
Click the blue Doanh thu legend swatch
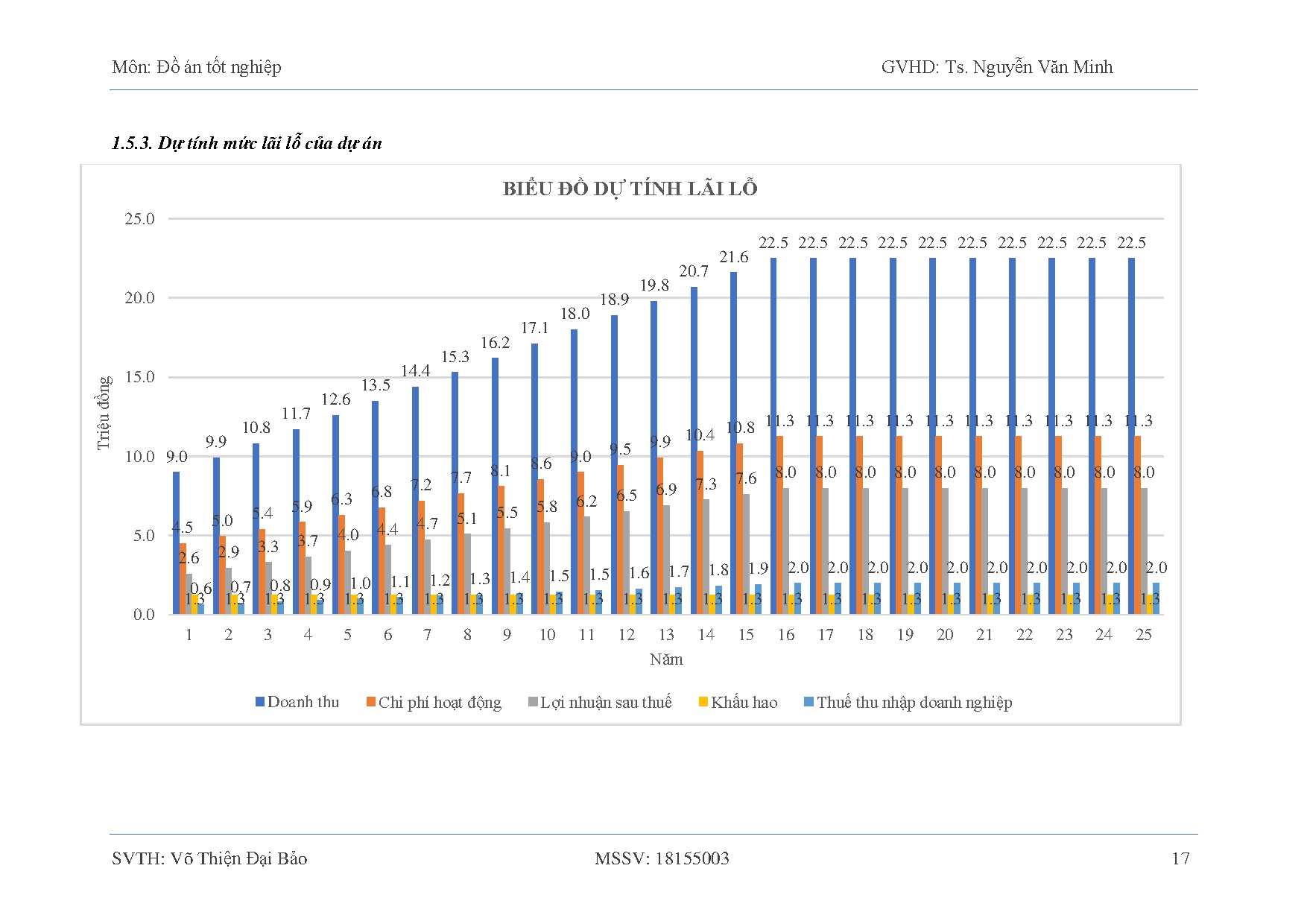pyautogui.click(x=260, y=702)
